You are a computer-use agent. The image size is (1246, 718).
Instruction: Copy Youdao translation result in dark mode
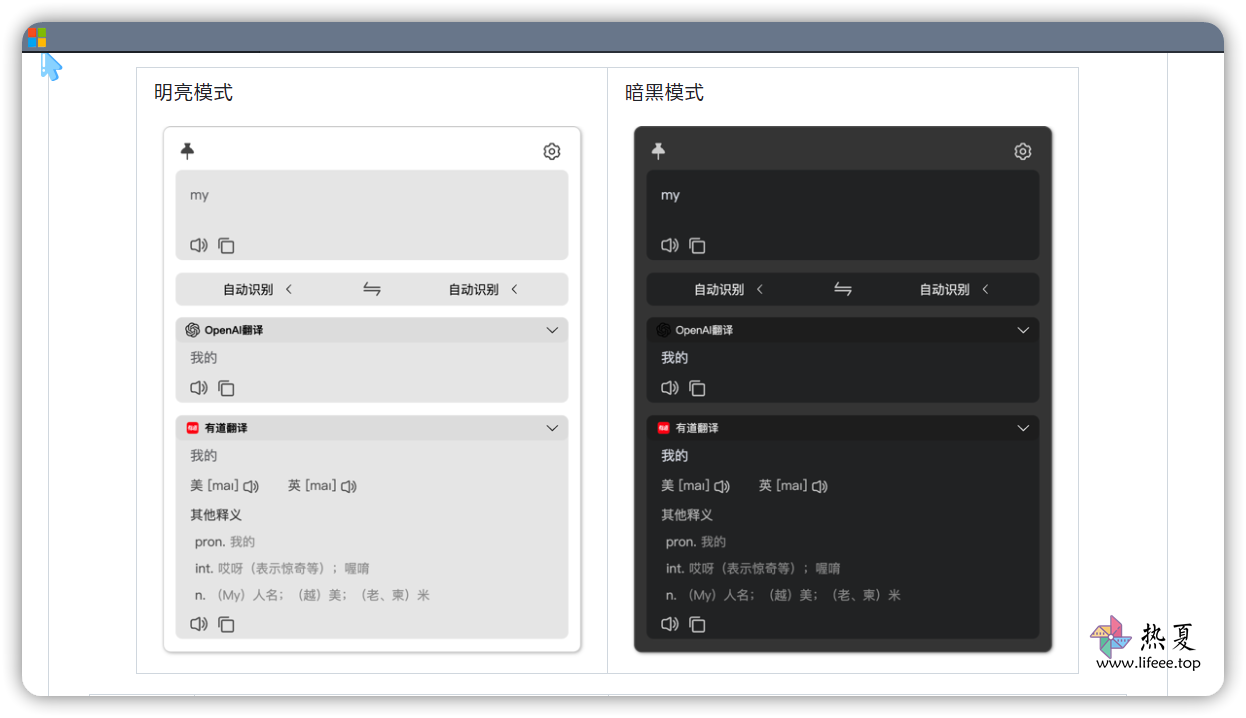click(698, 624)
